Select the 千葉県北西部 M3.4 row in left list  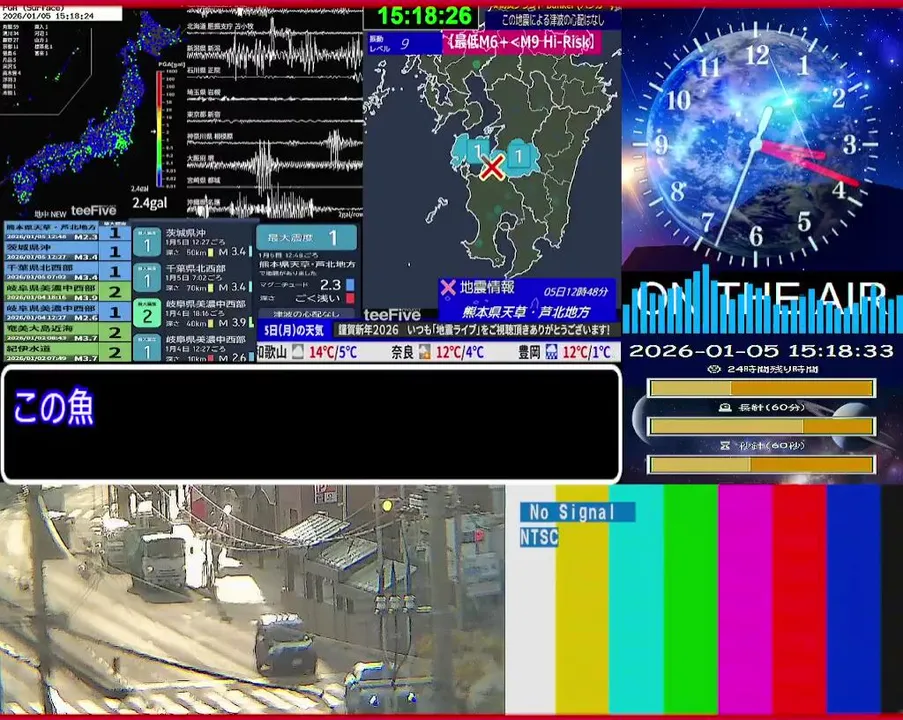(x=67, y=271)
